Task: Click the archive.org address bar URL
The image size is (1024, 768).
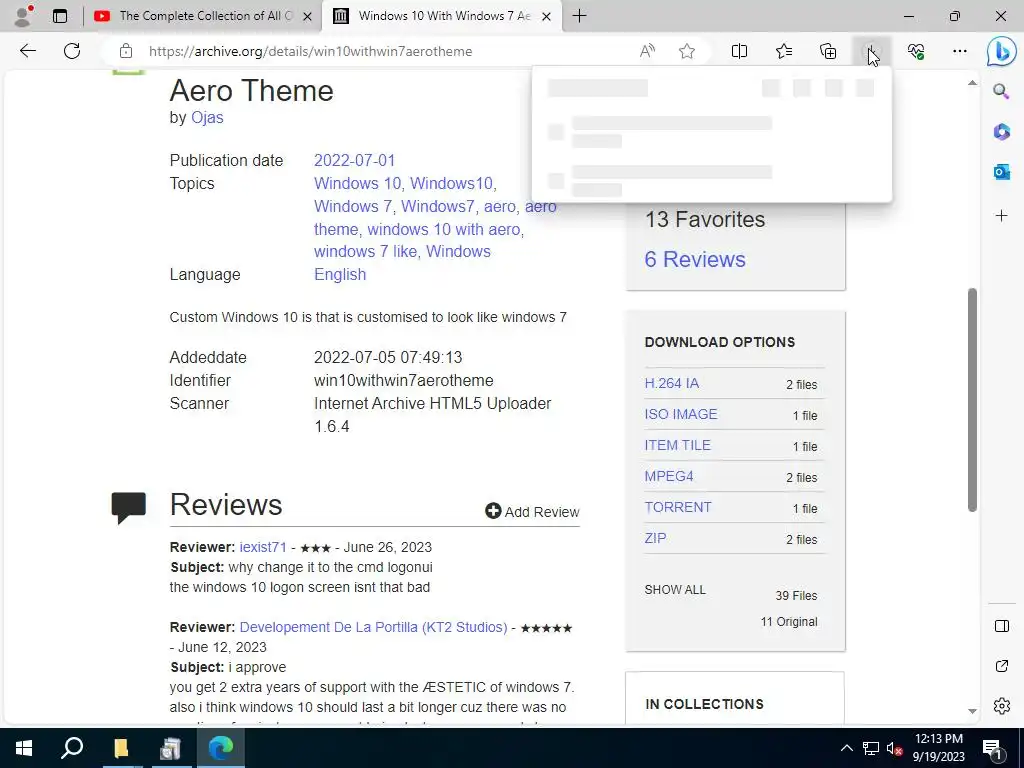Action: (x=310, y=51)
